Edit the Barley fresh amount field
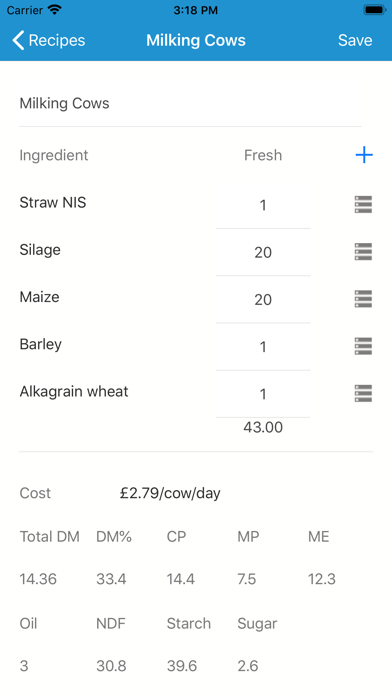Viewport: 392px width, 696px height. (x=263, y=347)
